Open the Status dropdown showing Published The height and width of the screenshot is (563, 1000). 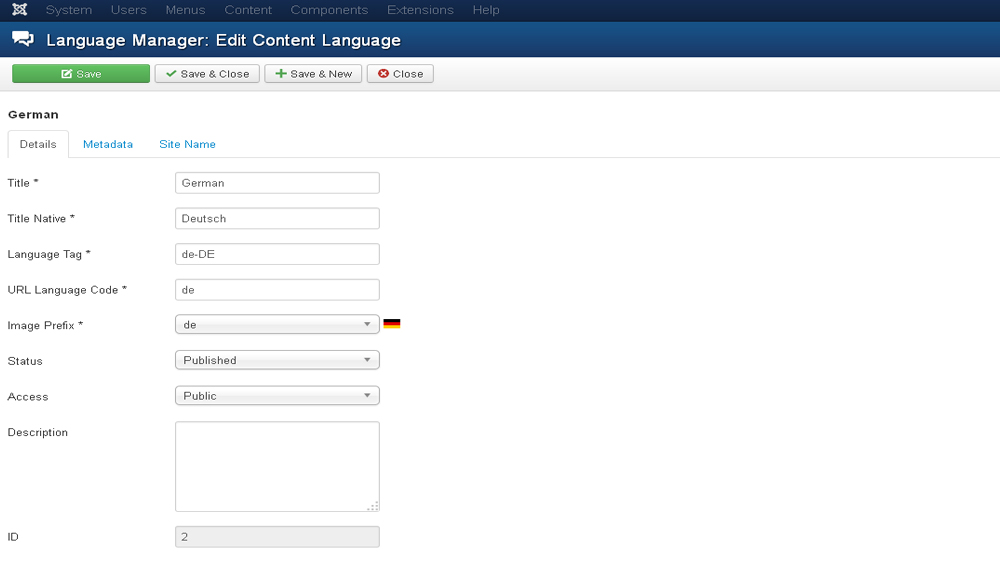(277, 360)
